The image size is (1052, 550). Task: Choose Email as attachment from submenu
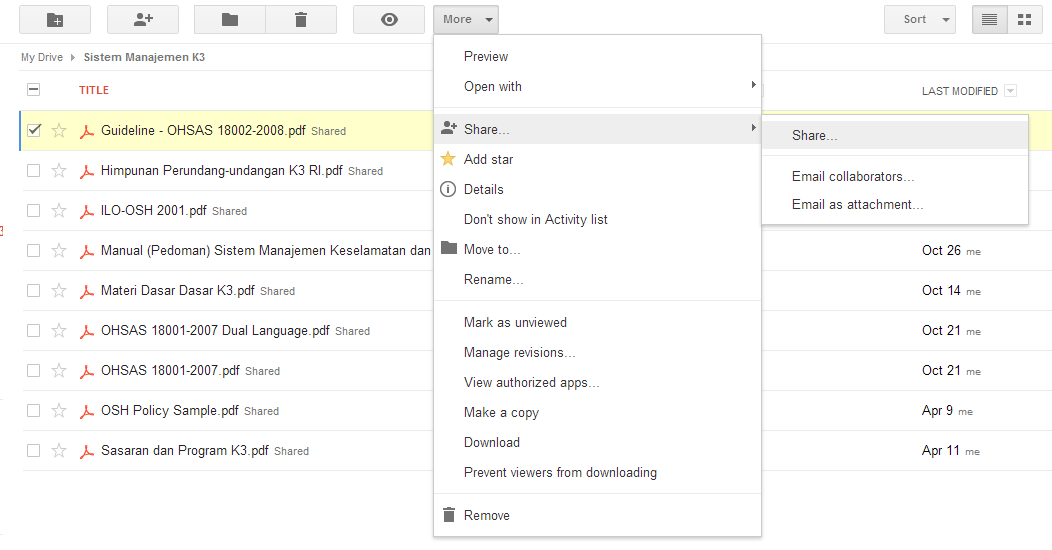tap(857, 205)
